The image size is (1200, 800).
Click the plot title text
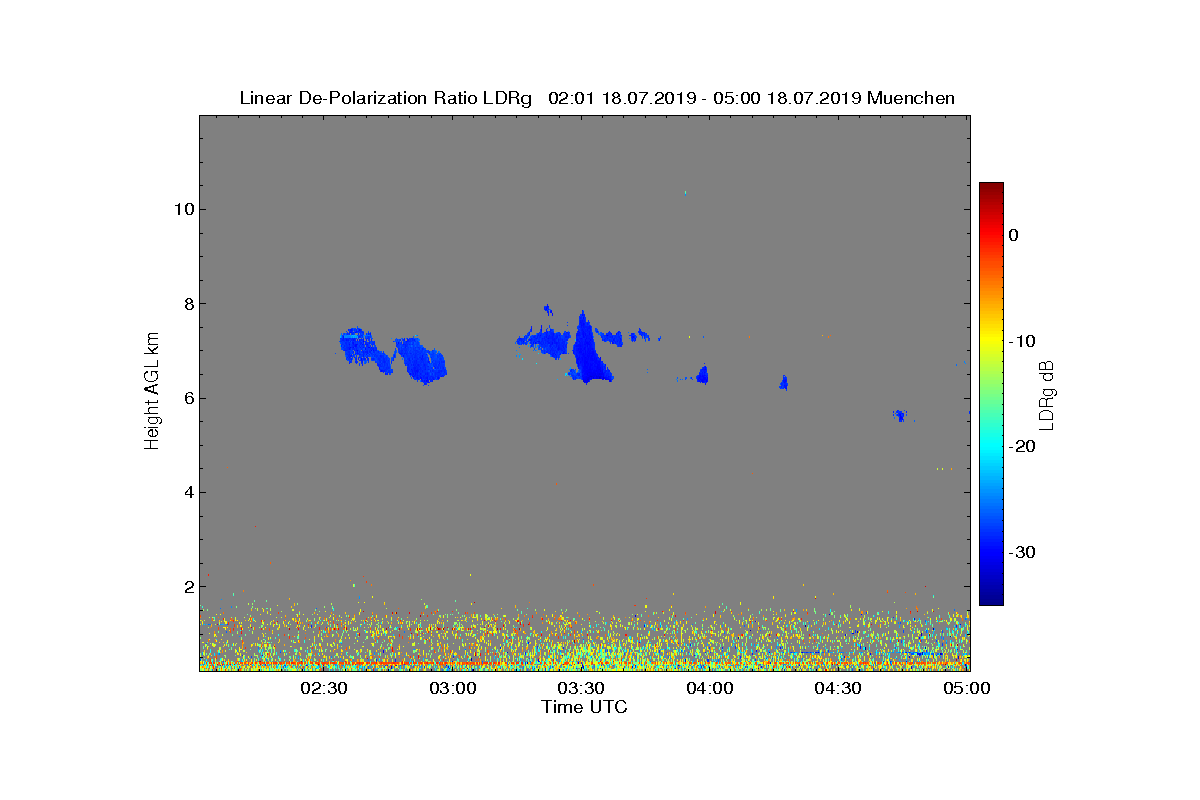coord(597,98)
